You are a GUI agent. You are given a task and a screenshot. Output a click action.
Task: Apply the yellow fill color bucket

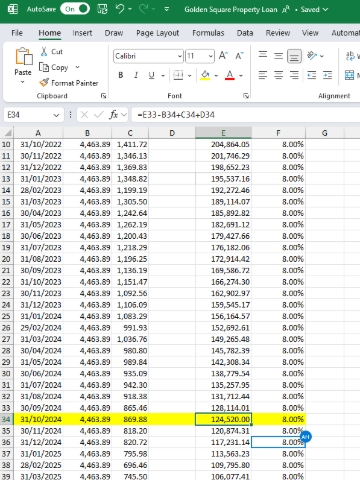[205, 75]
